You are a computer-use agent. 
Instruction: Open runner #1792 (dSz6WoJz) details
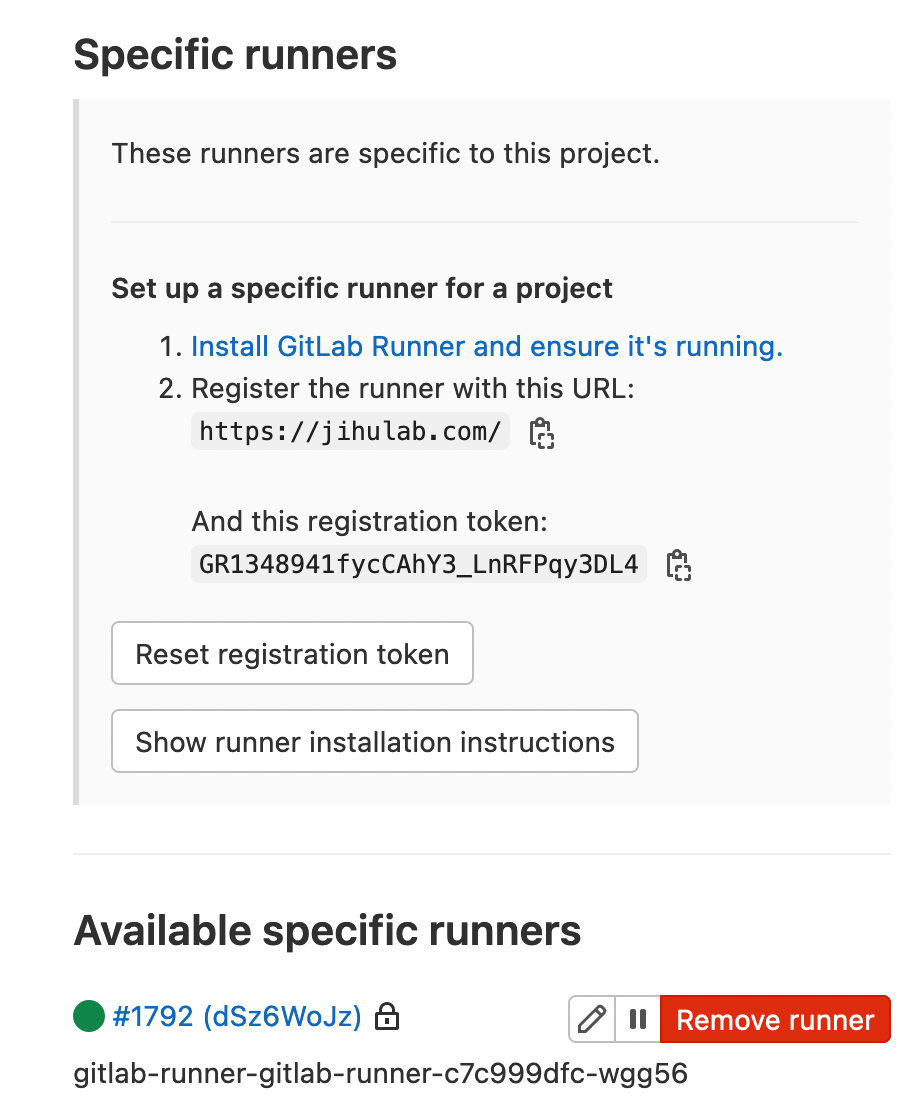(236, 1017)
